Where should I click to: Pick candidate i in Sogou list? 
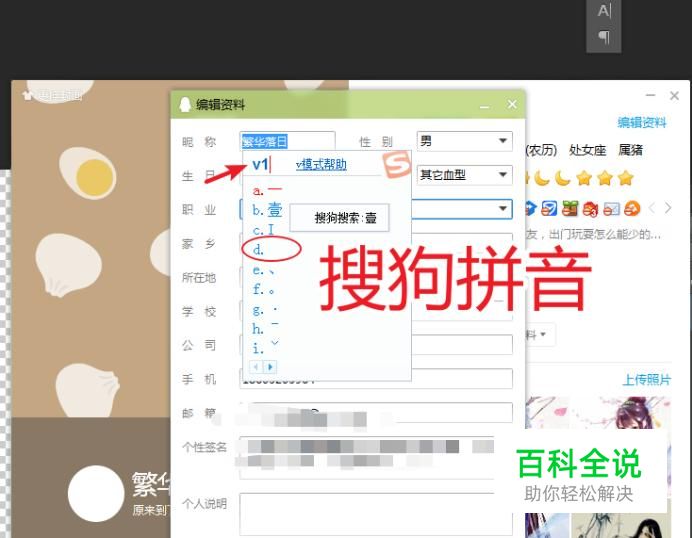[265, 347]
